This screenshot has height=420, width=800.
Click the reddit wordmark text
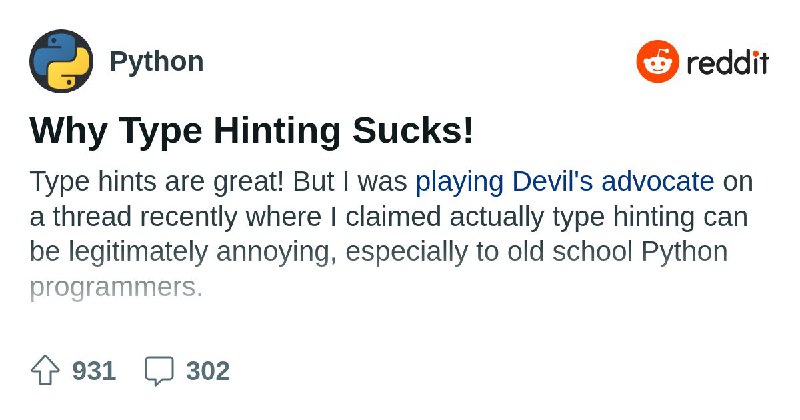click(x=728, y=63)
